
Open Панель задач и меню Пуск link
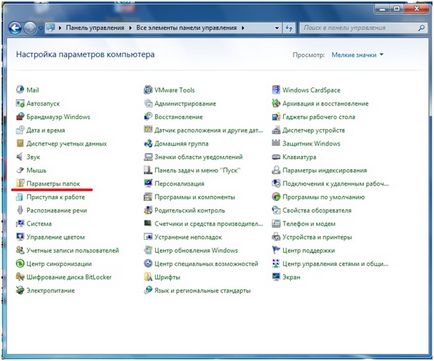point(197,170)
